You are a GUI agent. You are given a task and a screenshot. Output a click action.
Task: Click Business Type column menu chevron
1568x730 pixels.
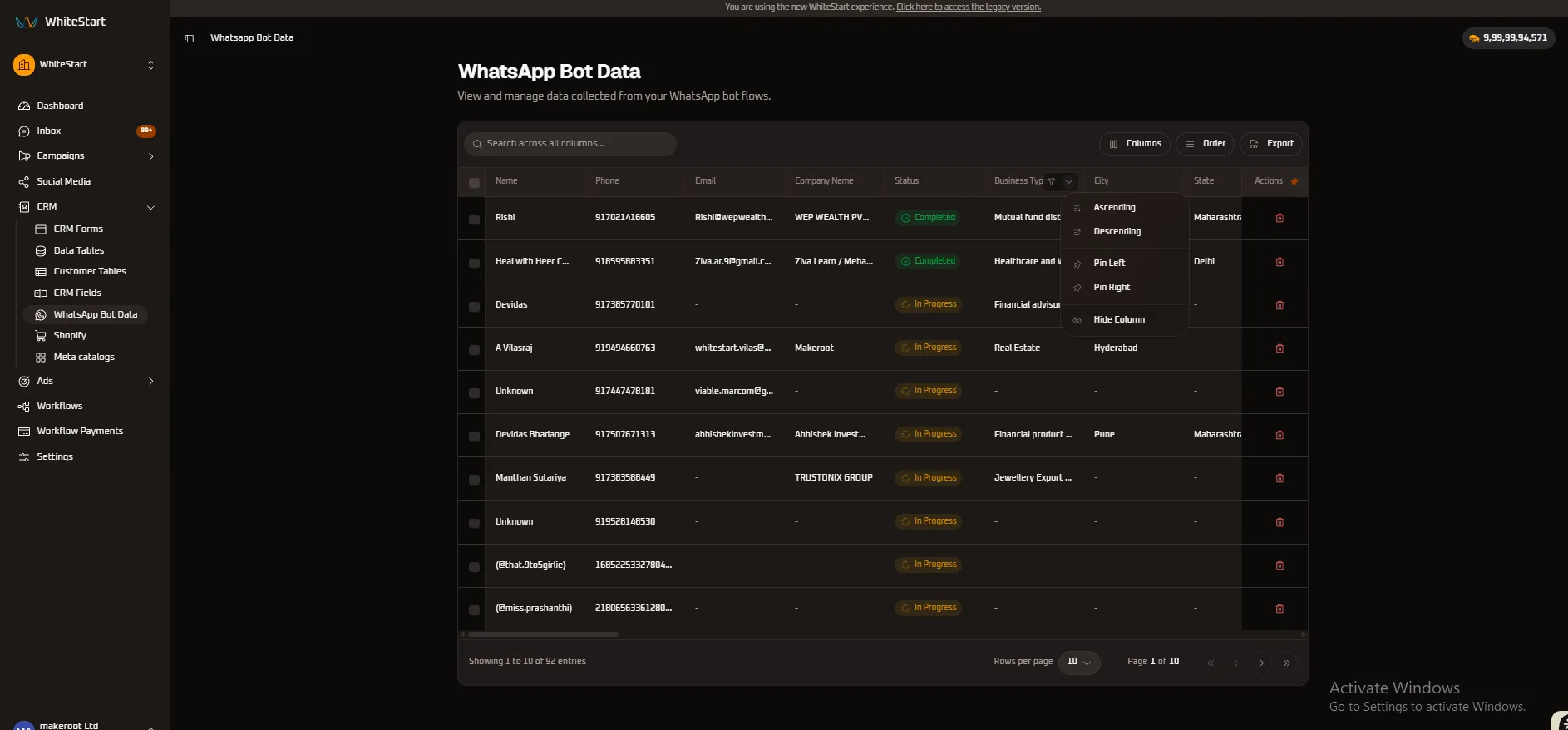tap(1068, 182)
